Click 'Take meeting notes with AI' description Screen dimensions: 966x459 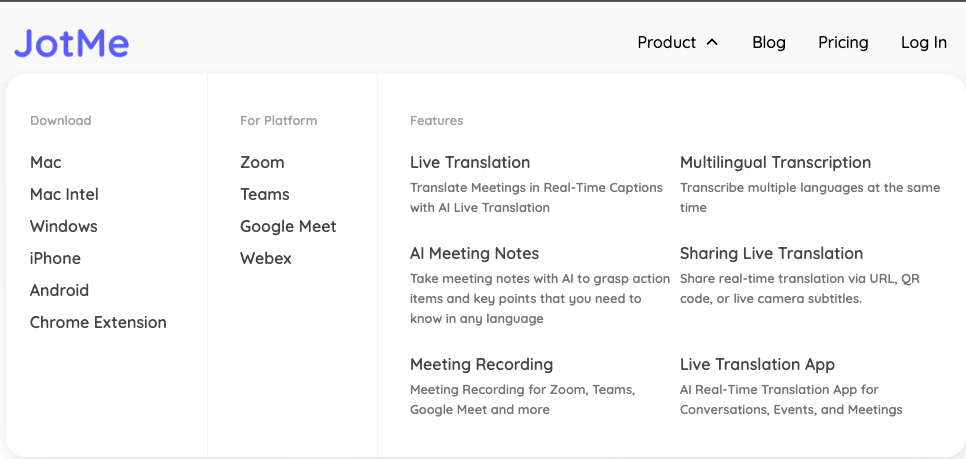pos(540,298)
